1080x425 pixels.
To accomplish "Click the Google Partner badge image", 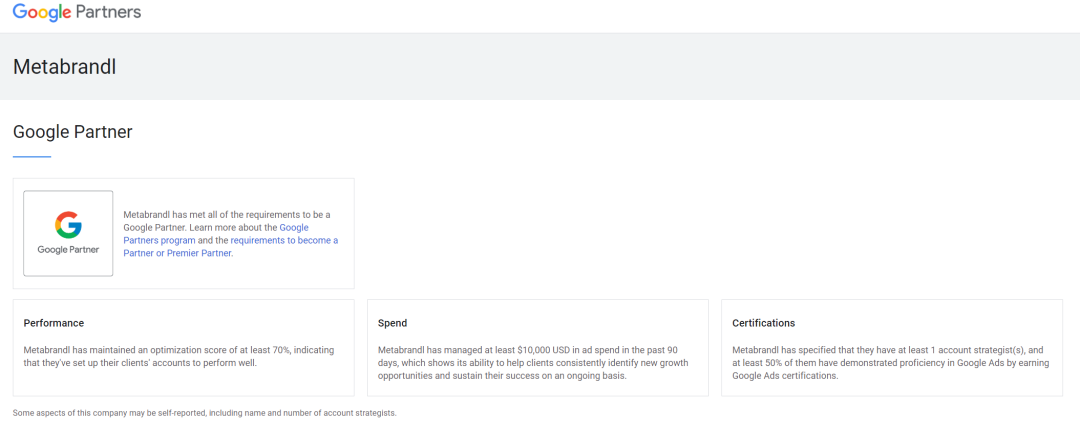I will [68, 234].
